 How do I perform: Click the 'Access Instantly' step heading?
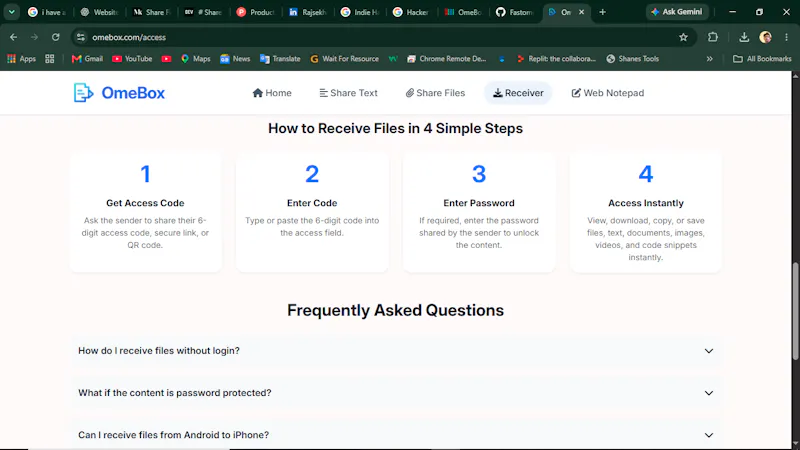pos(645,203)
